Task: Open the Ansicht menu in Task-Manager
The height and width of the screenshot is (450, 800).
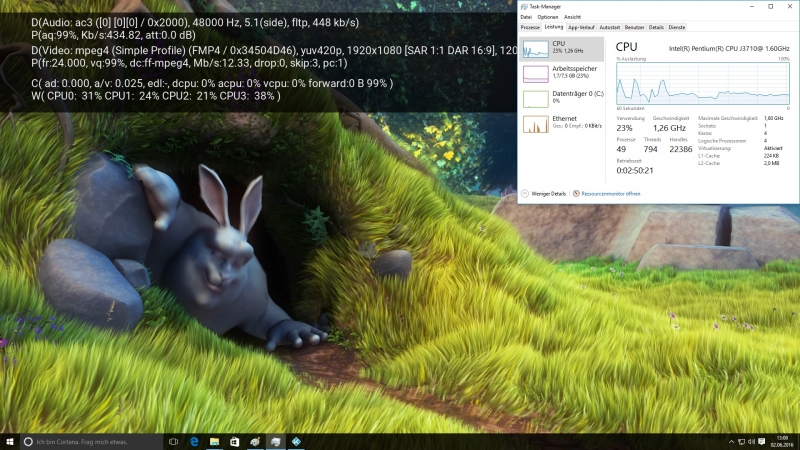Action: pos(572,17)
